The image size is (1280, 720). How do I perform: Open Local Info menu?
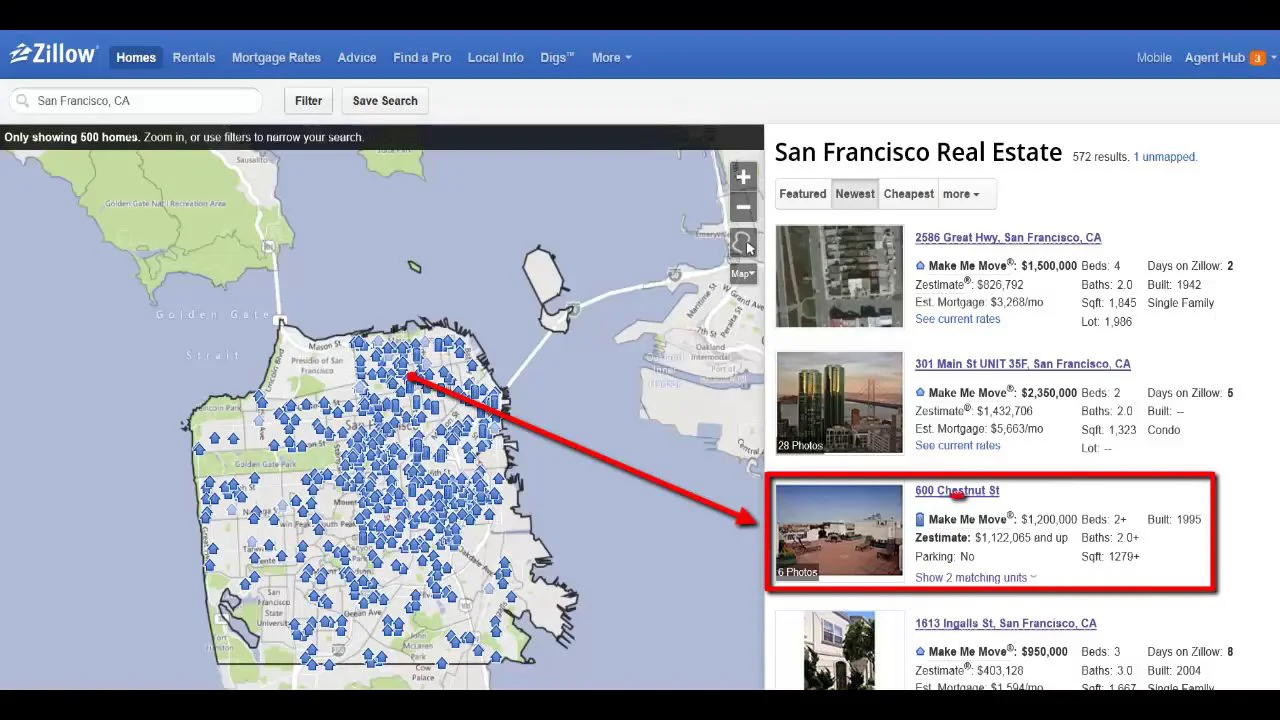click(495, 58)
